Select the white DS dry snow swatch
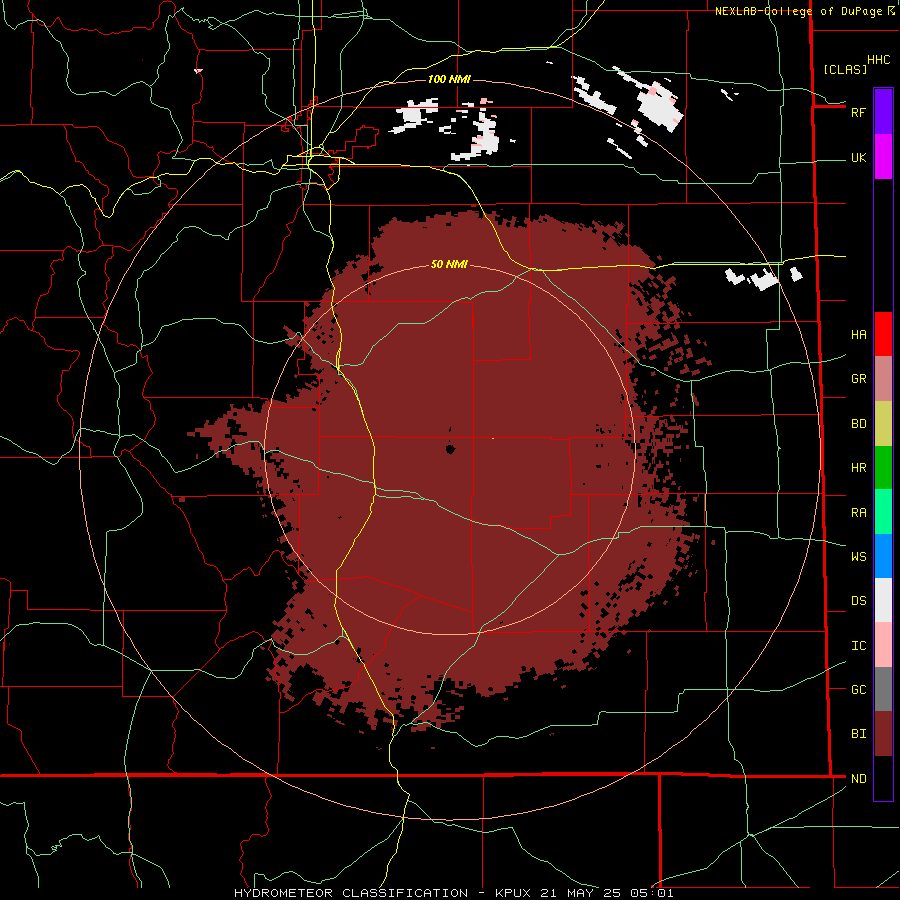Viewport: 900px width, 900px height. (883, 600)
